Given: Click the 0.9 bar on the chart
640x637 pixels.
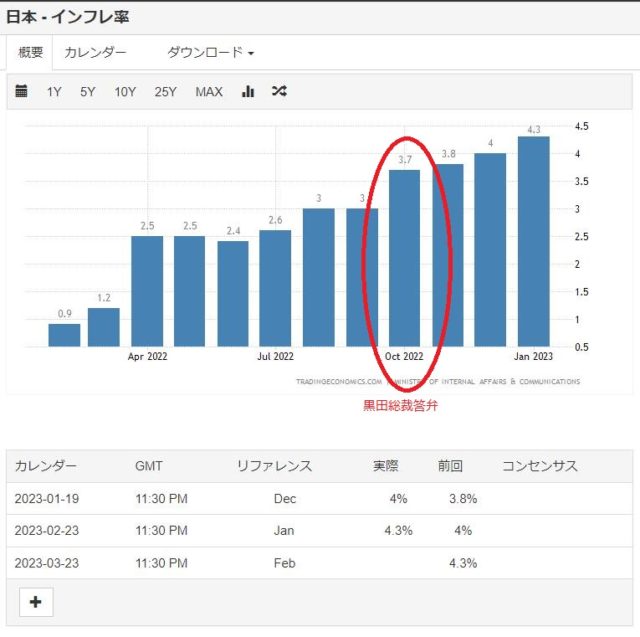Looking at the screenshot, I should pyautogui.click(x=64, y=335).
